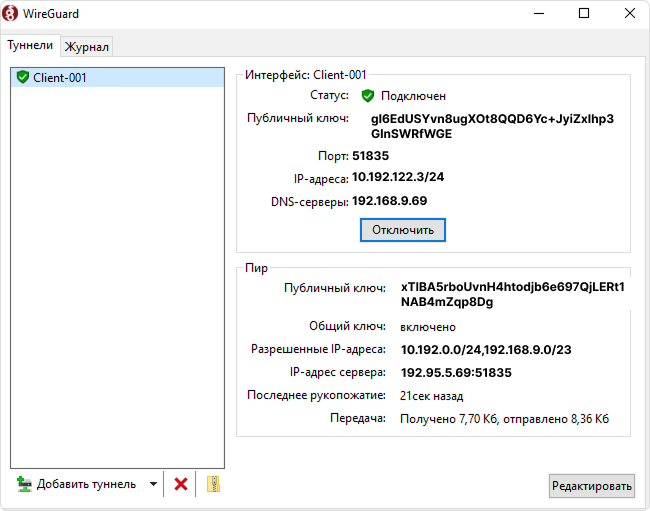Screen dimensions: 650x511
Task: Open the Редактировать button
Action: [592, 486]
